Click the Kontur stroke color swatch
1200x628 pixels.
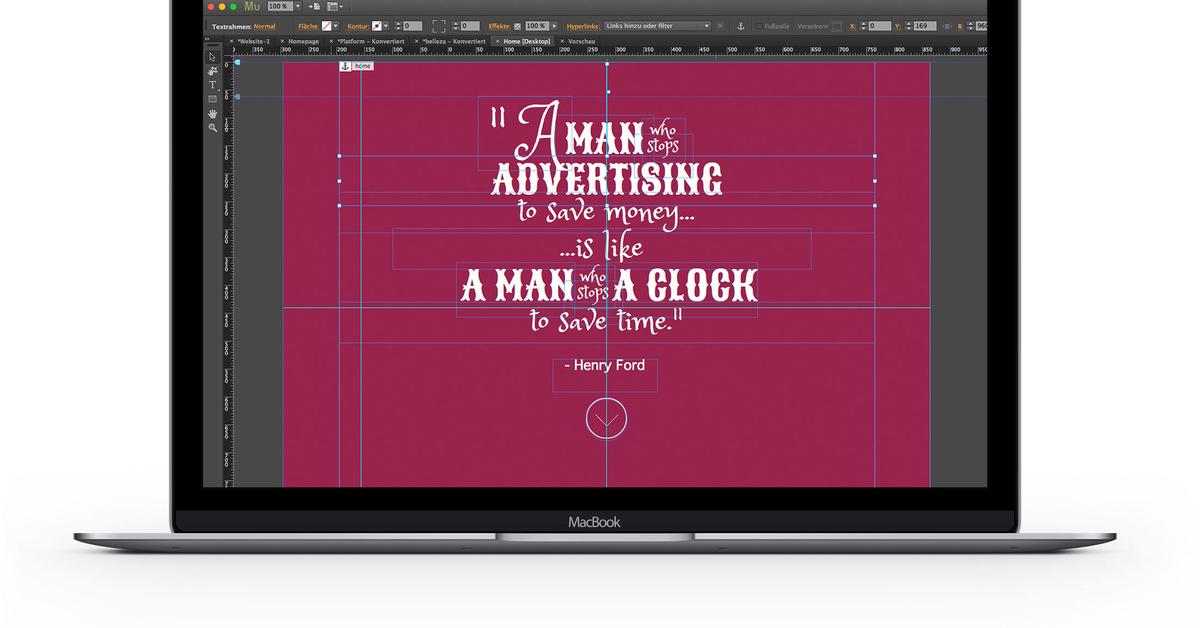[377, 26]
